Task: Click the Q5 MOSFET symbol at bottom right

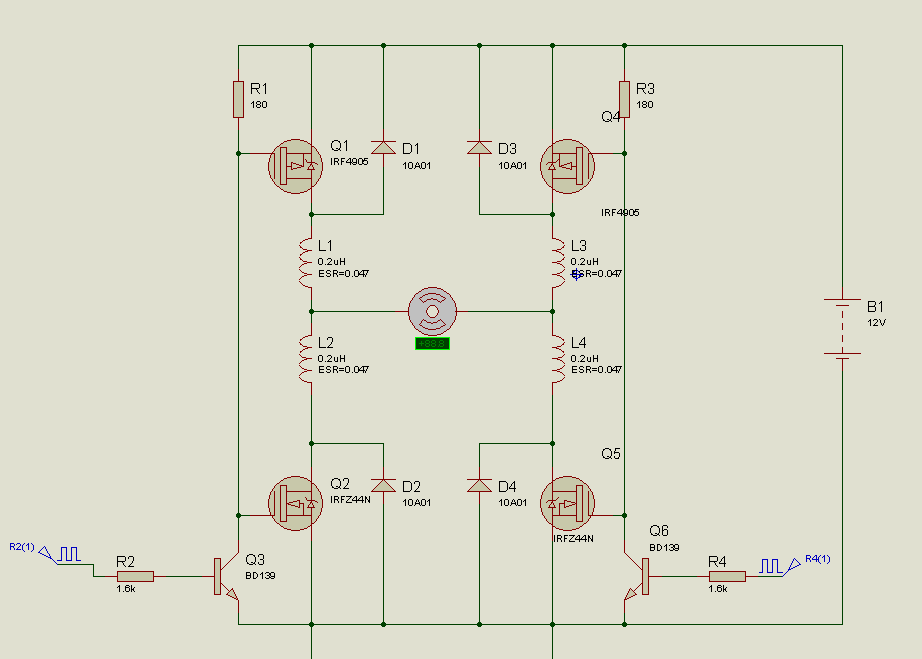Action: (567, 503)
